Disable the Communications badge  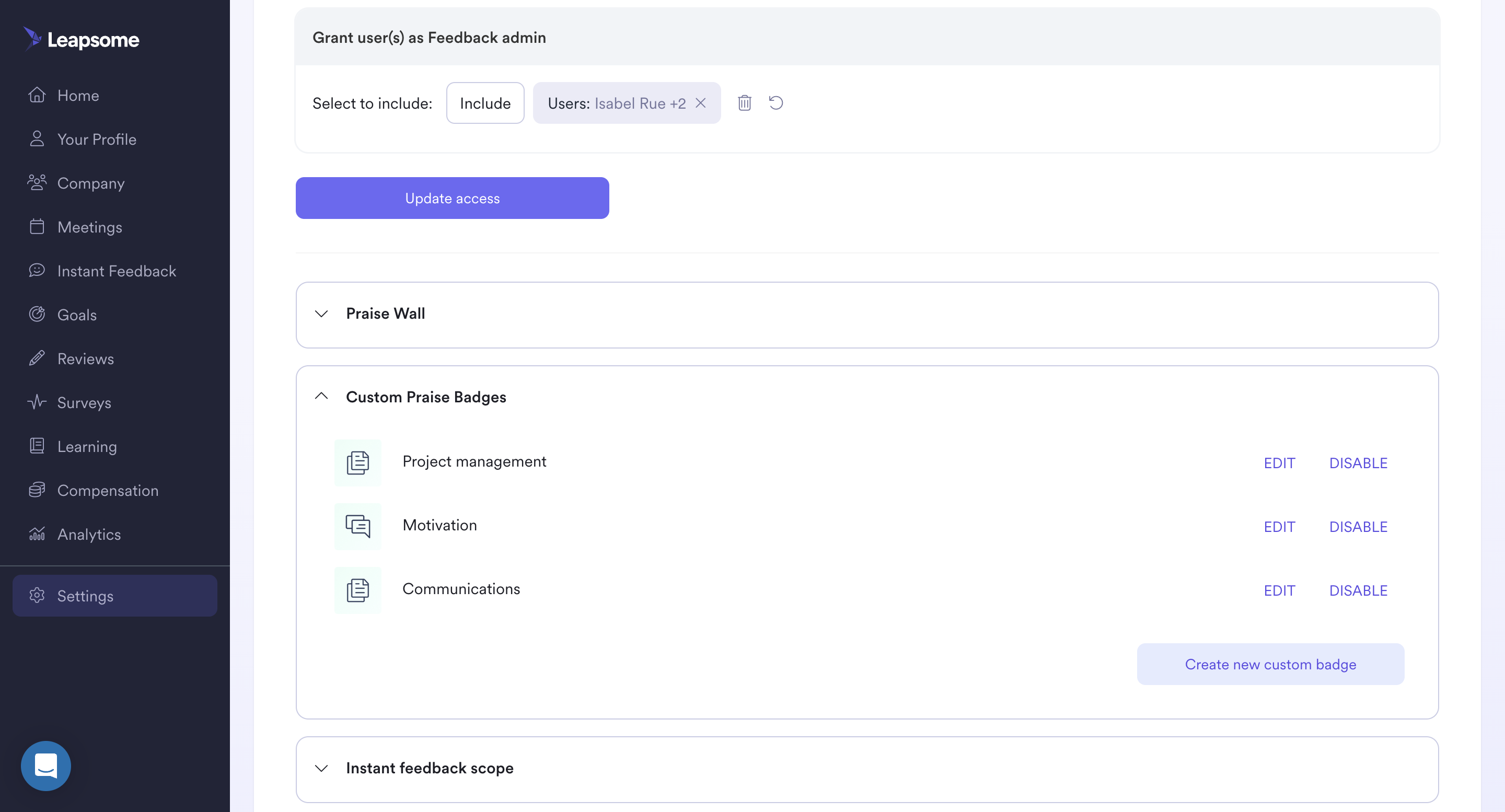pyautogui.click(x=1358, y=590)
